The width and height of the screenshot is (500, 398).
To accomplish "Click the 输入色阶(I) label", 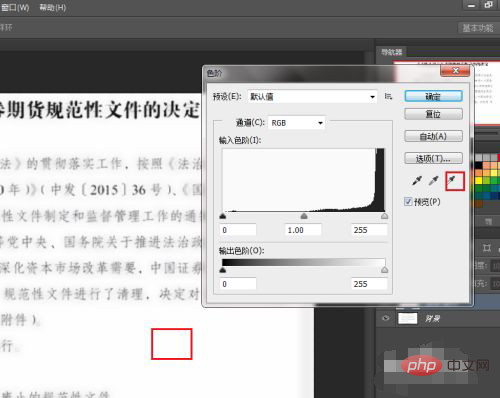I will pos(240,140).
